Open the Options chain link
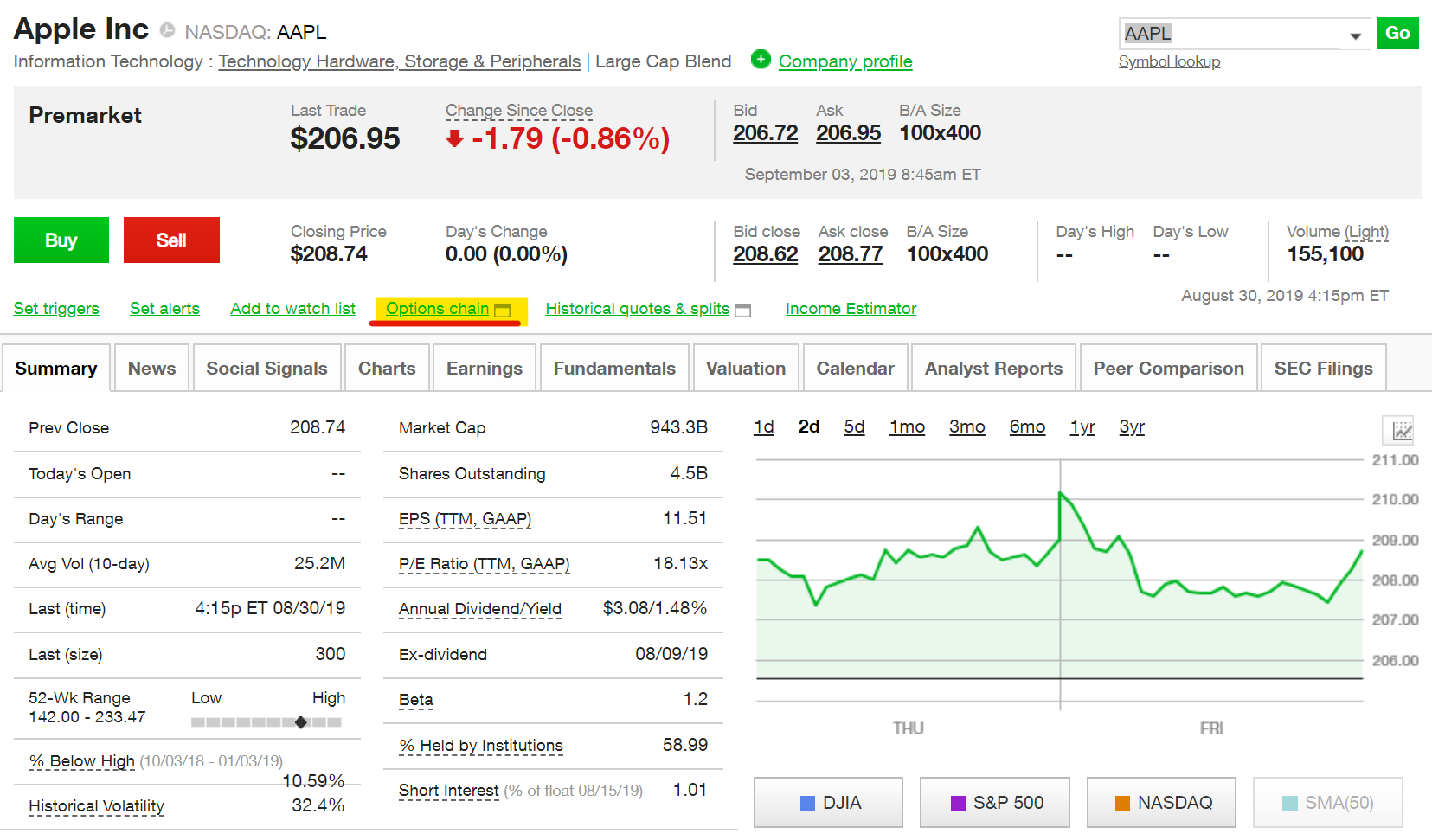Viewport: 1432px width, 840px height. [437, 309]
